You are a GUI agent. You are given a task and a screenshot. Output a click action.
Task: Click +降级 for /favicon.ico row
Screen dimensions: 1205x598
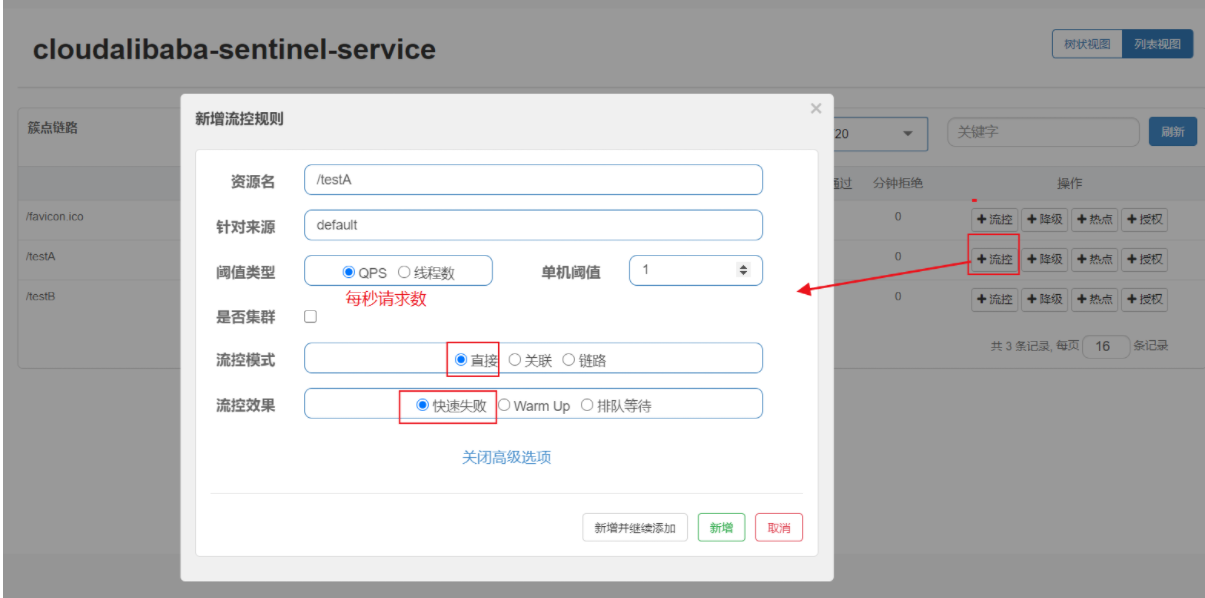point(1044,220)
